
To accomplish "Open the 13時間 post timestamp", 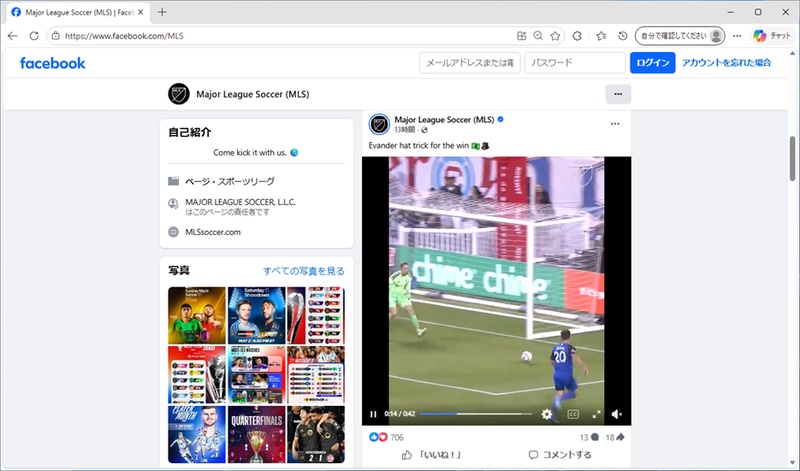I will (404, 130).
